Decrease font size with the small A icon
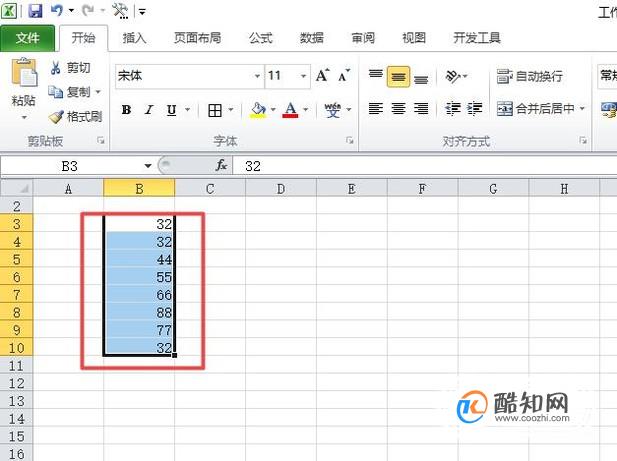The height and width of the screenshot is (461, 617). [x=344, y=75]
